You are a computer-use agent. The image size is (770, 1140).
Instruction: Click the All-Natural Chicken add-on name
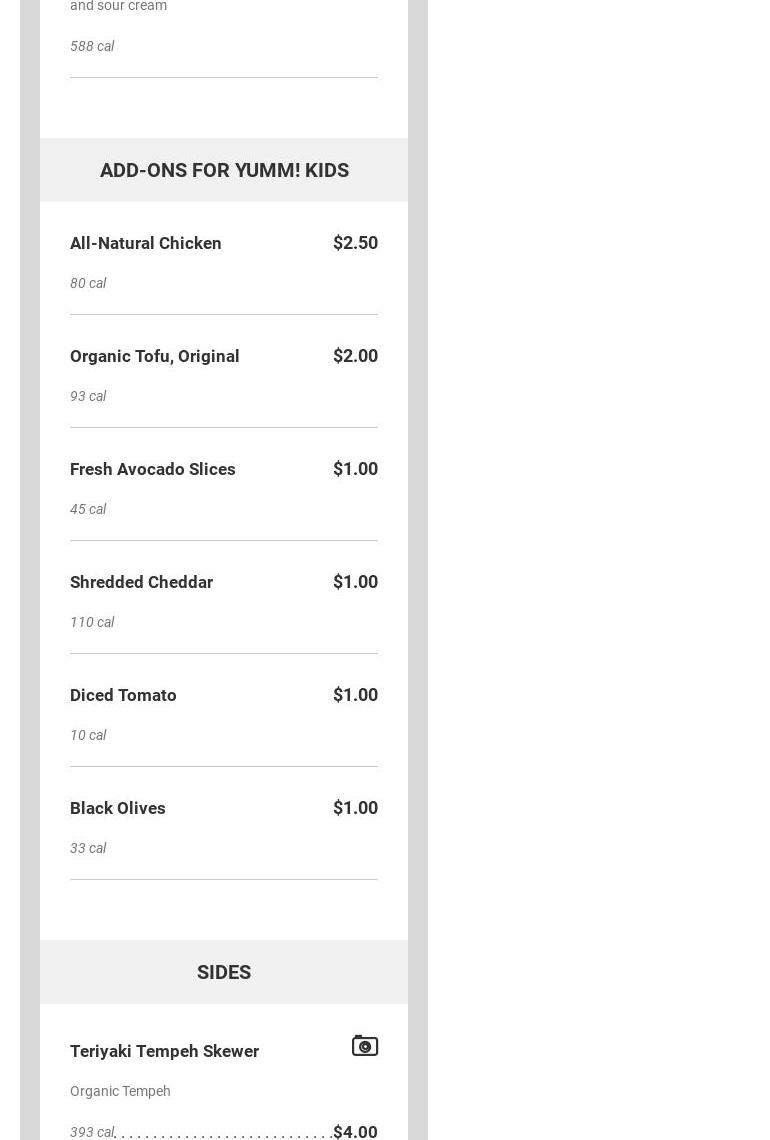tap(146, 243)
